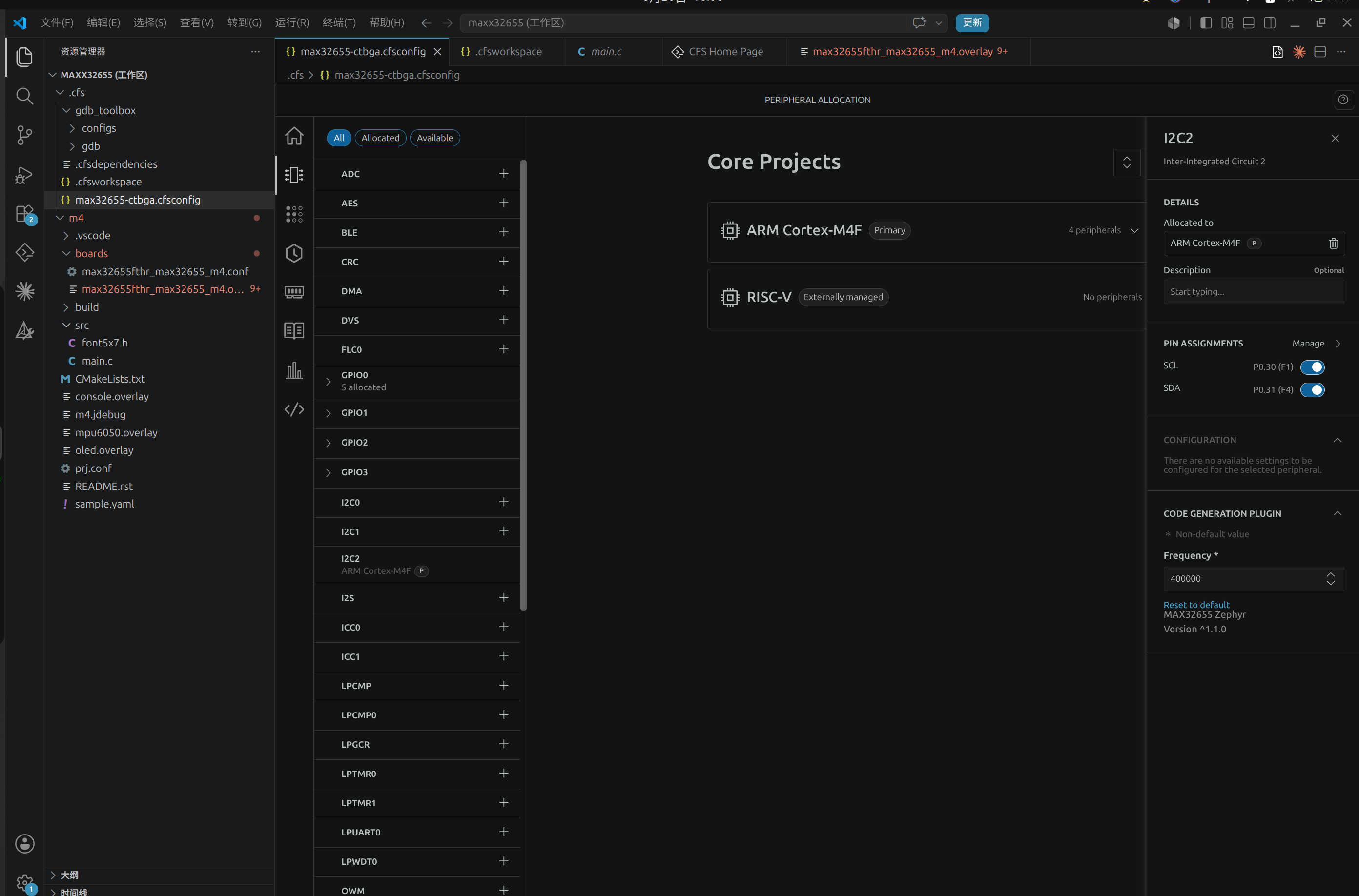
Task: Expand the GPIO2 peripheral group
Action: click(329, 443)
